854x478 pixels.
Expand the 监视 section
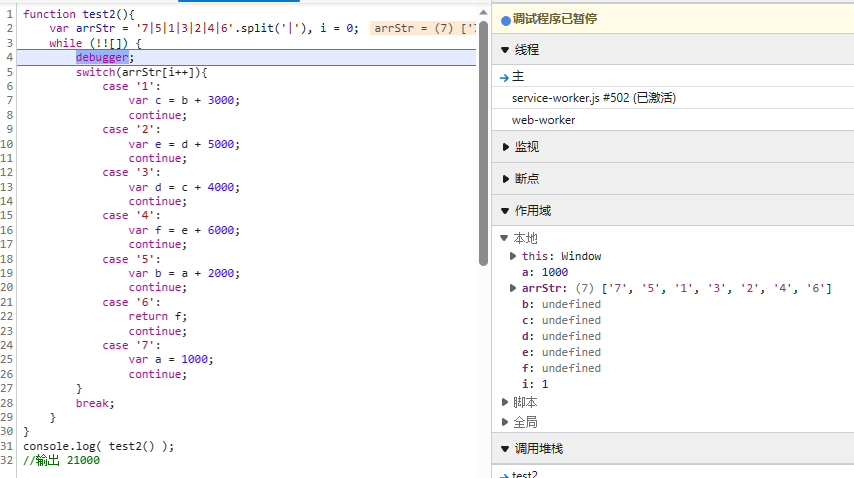506,147
